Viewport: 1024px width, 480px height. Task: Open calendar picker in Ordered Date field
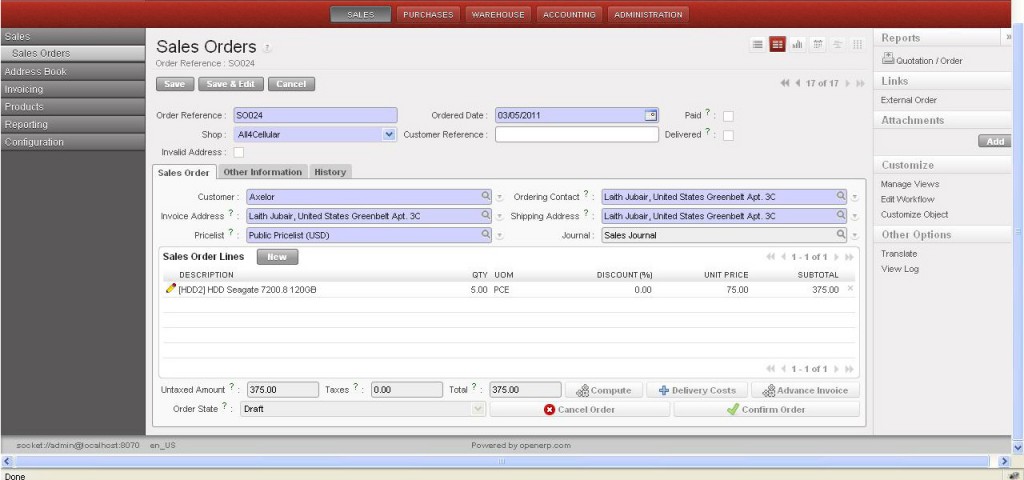[650, 116]
